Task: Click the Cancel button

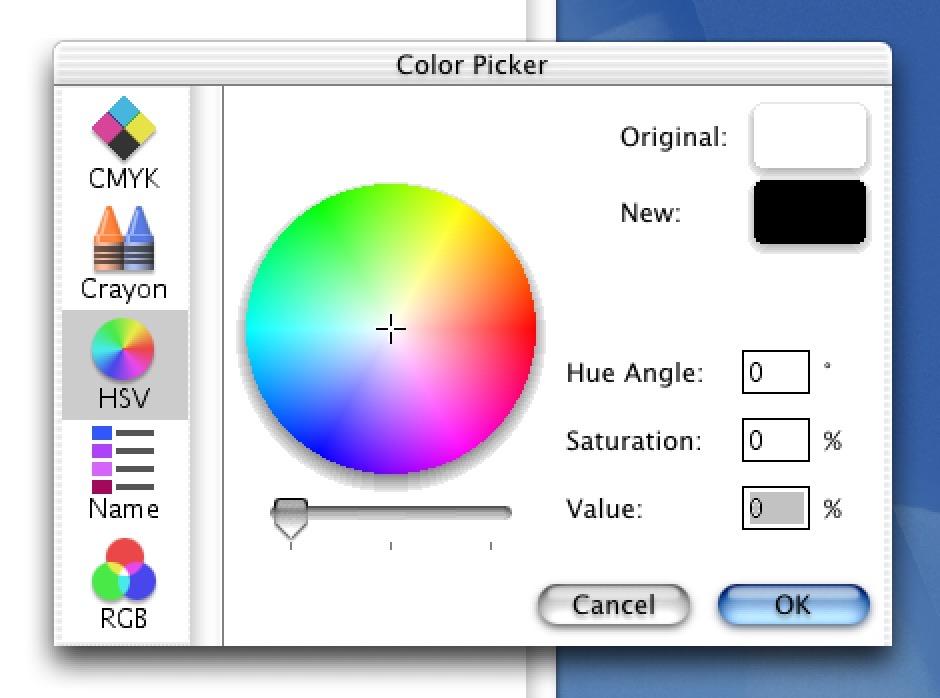Action: [613, 605]
